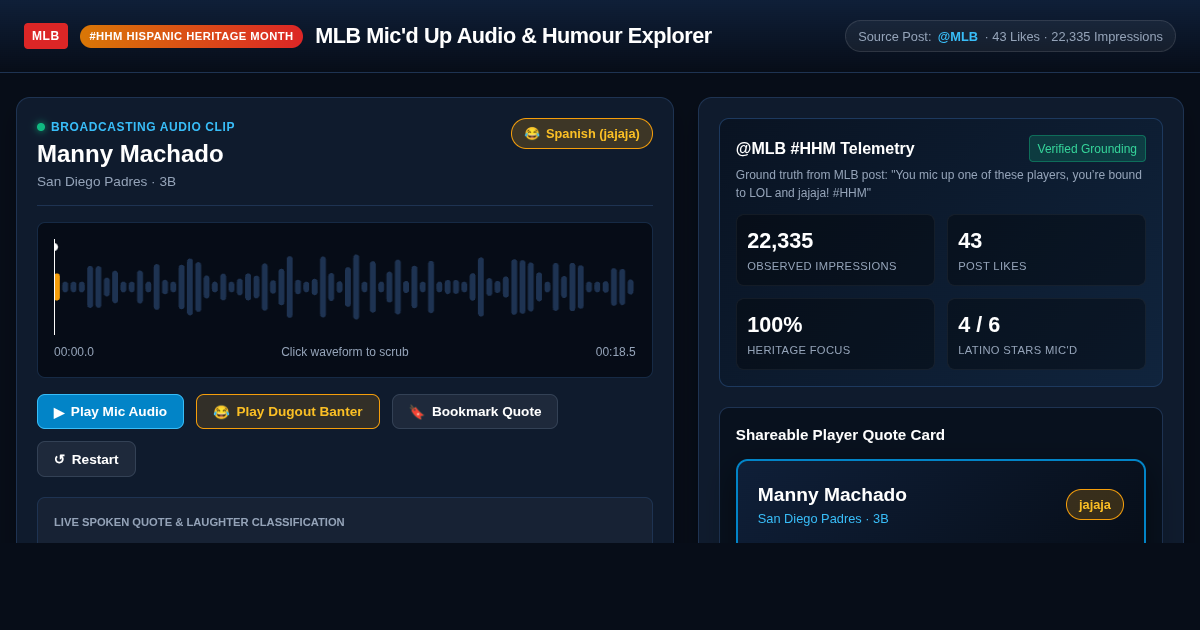Click the ground truth MLB post description text

(x=939, y=183)
